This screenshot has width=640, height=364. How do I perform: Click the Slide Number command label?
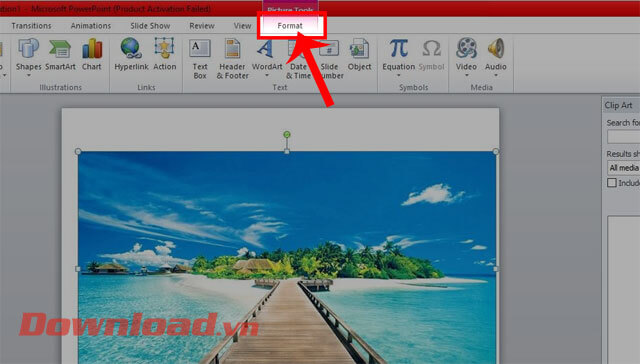point(331,71)
